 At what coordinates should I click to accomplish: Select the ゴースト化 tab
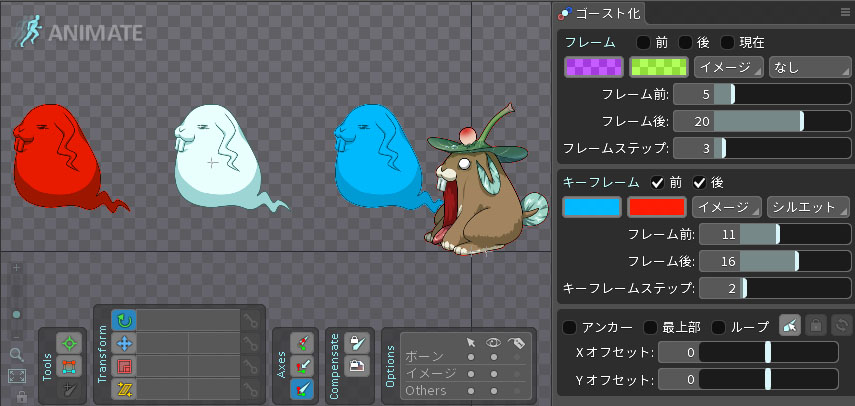point(600,13)
